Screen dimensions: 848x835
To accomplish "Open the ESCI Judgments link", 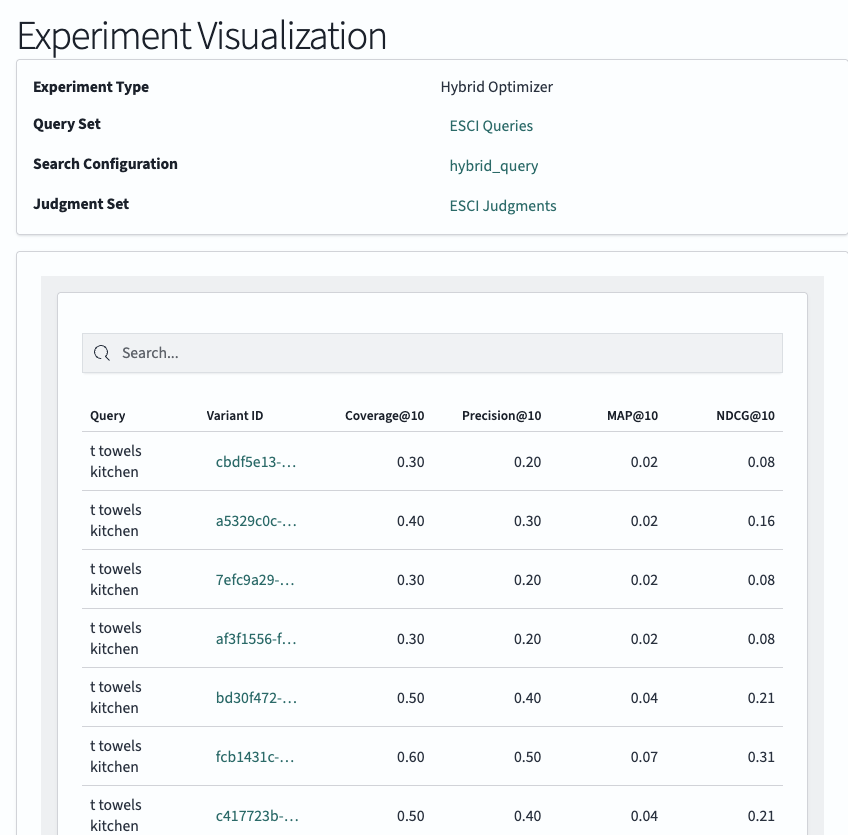I will point(503,205).
